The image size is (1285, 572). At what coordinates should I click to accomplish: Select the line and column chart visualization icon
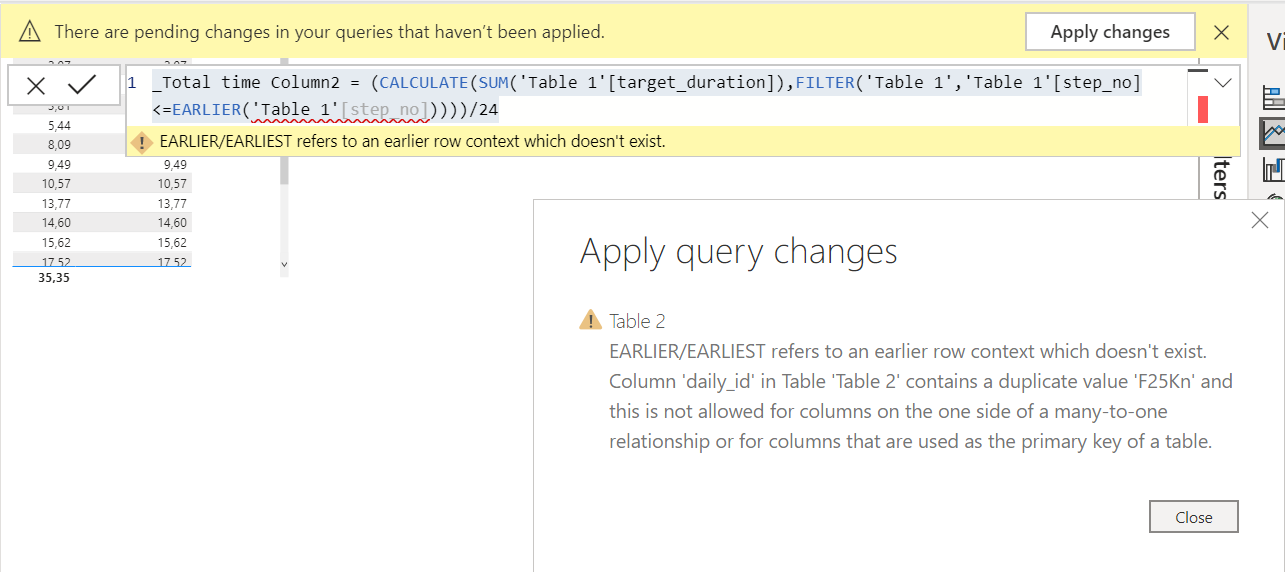tap(1274, 171)
